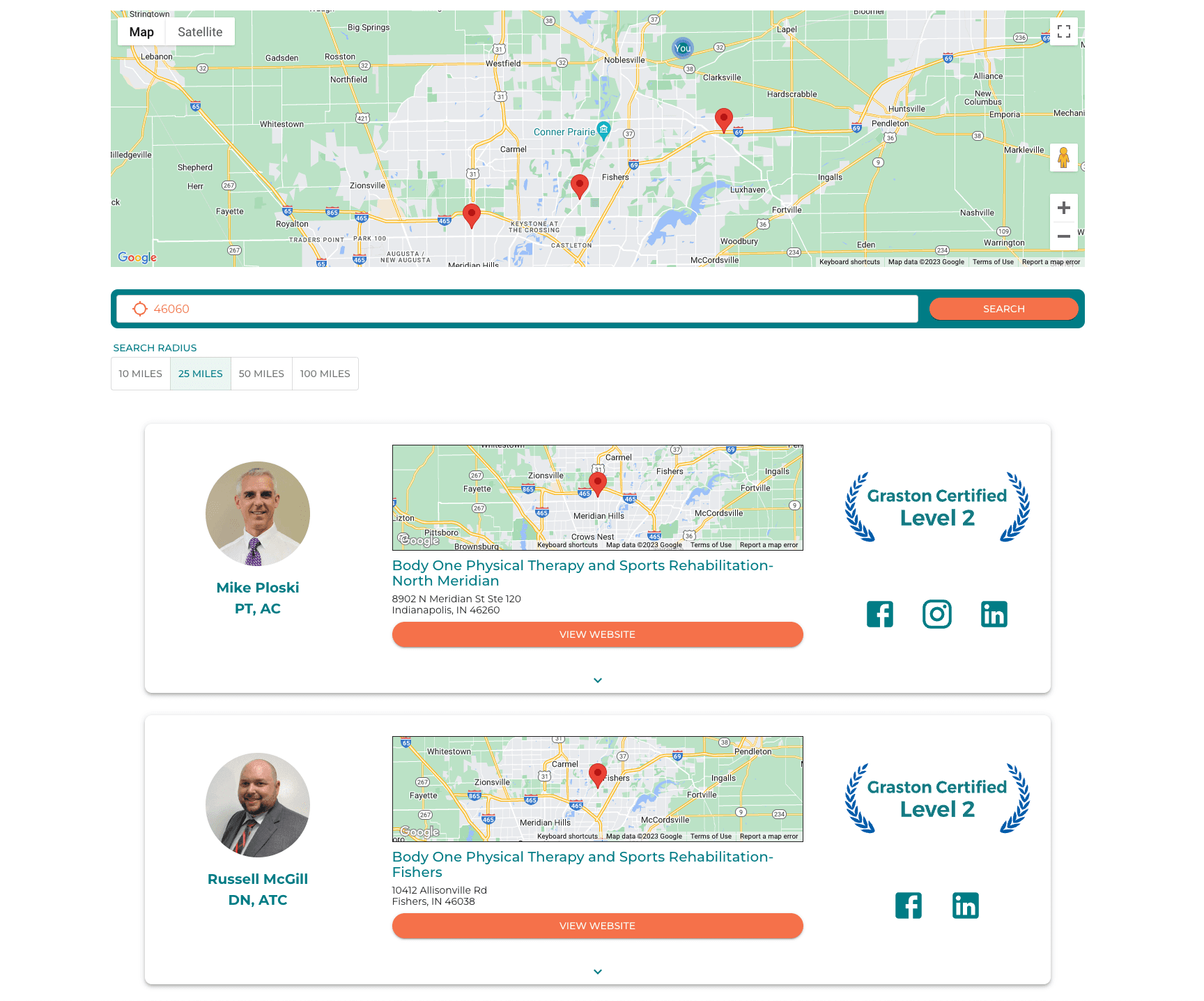This screenshot has height=1001, width=1204.
Task: Click the zip code search field
Action: coord(517,309)
